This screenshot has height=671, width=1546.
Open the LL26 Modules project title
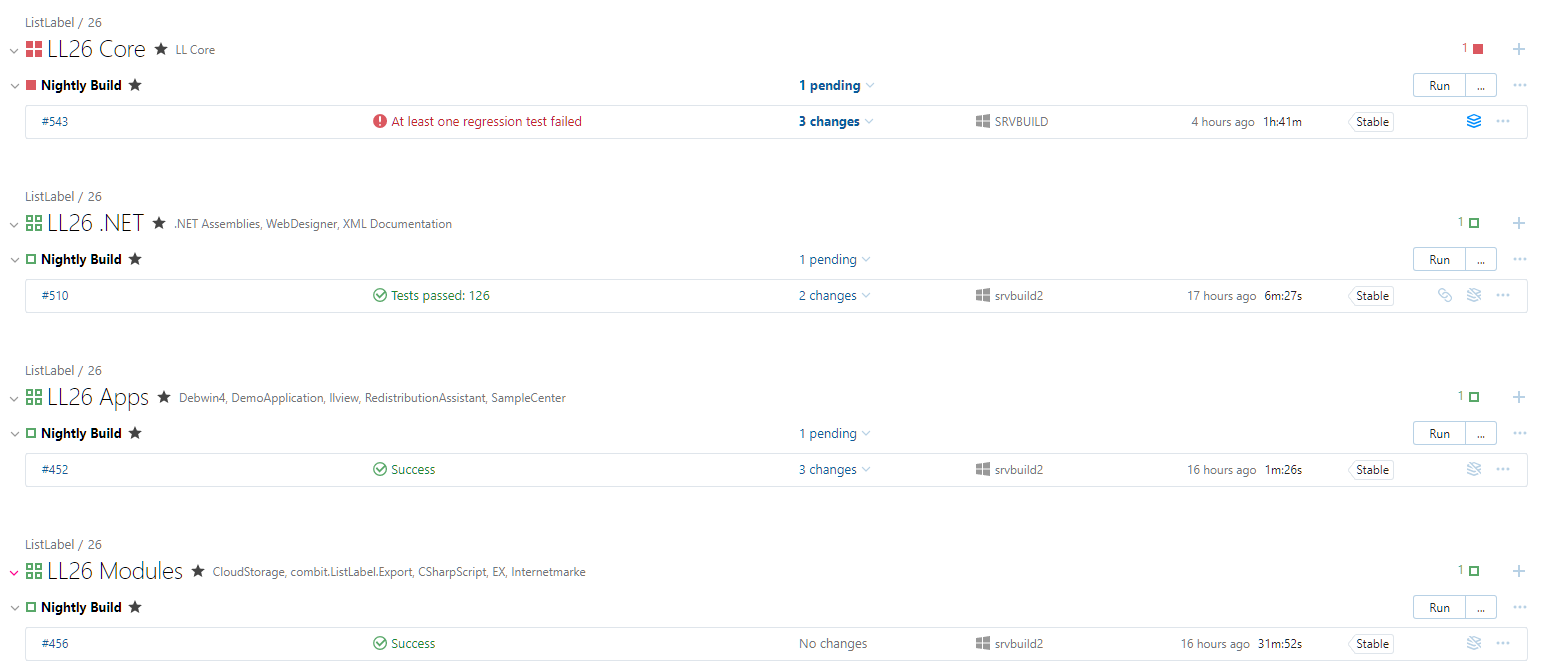point(115,571)
